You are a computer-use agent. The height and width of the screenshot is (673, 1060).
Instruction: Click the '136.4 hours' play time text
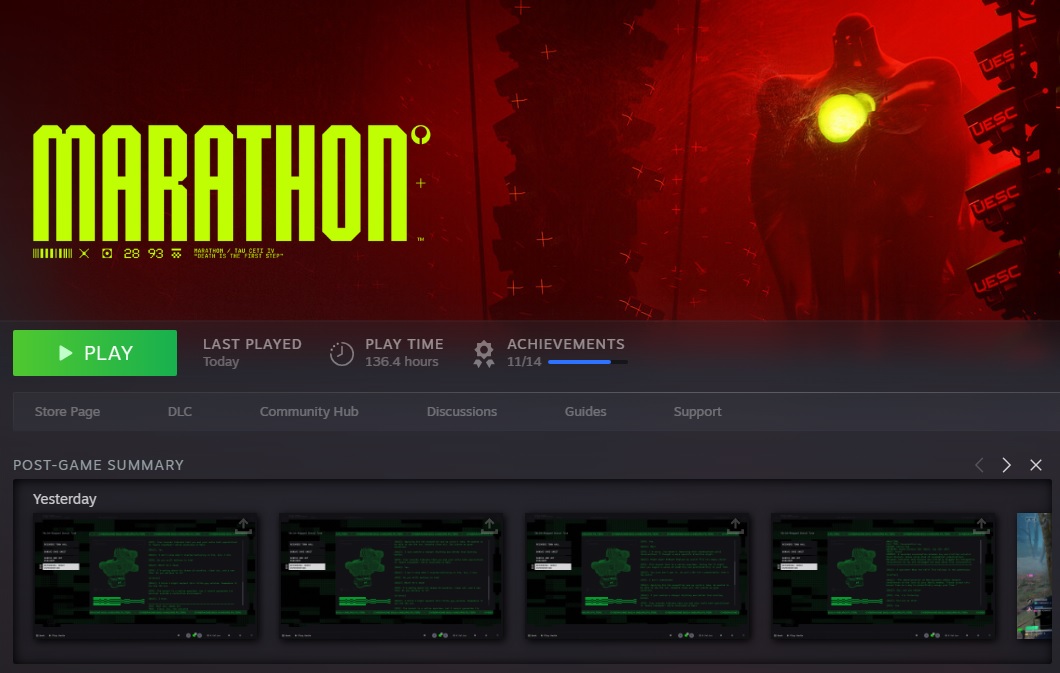pos(402,362)
